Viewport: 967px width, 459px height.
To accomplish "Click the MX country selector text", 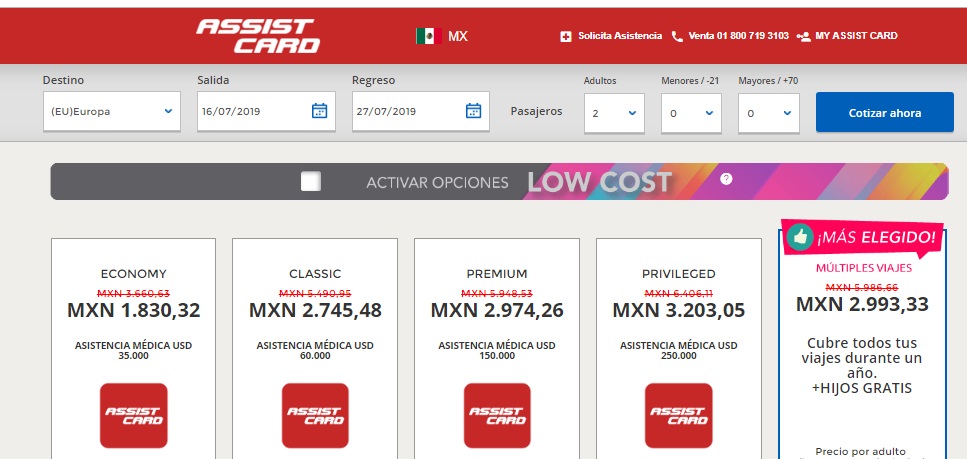I will 458,36.
